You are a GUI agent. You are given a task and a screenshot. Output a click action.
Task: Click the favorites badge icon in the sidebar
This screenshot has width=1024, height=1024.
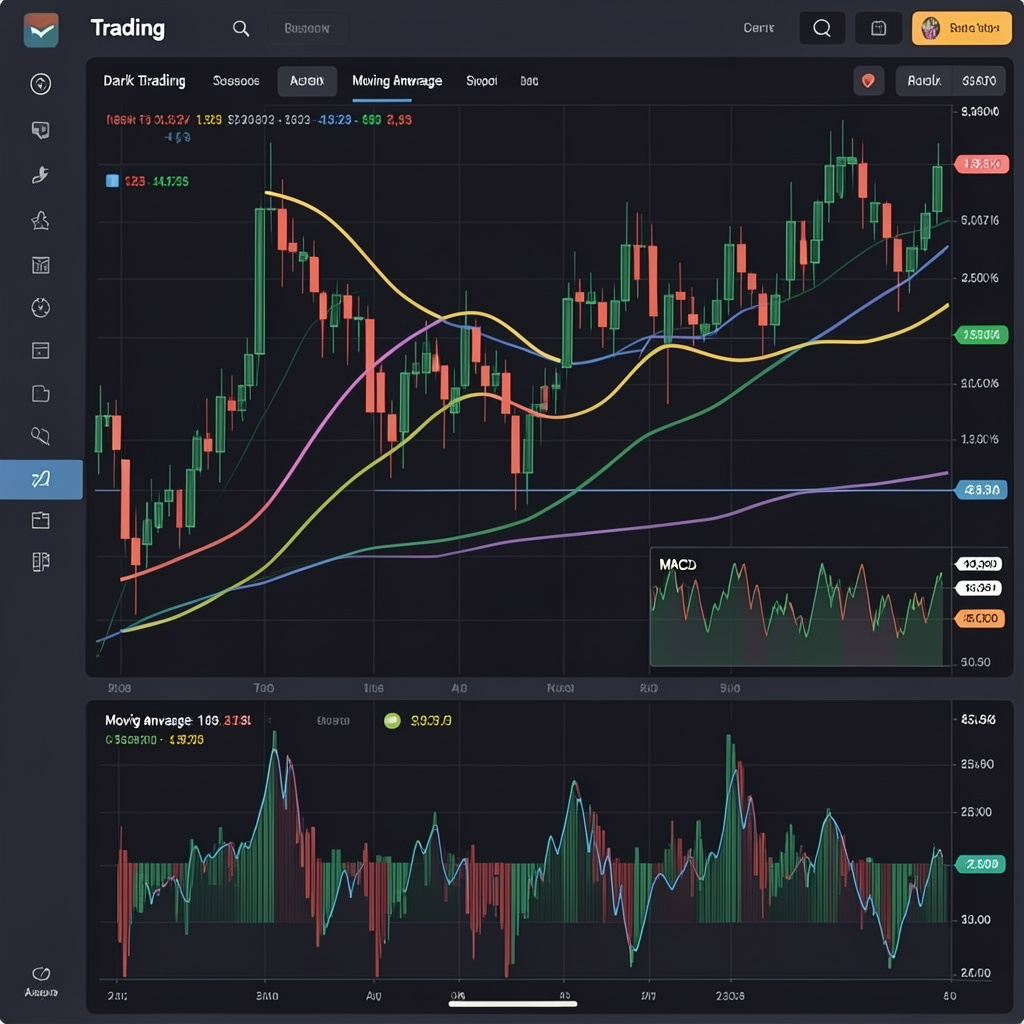(40, 220)
